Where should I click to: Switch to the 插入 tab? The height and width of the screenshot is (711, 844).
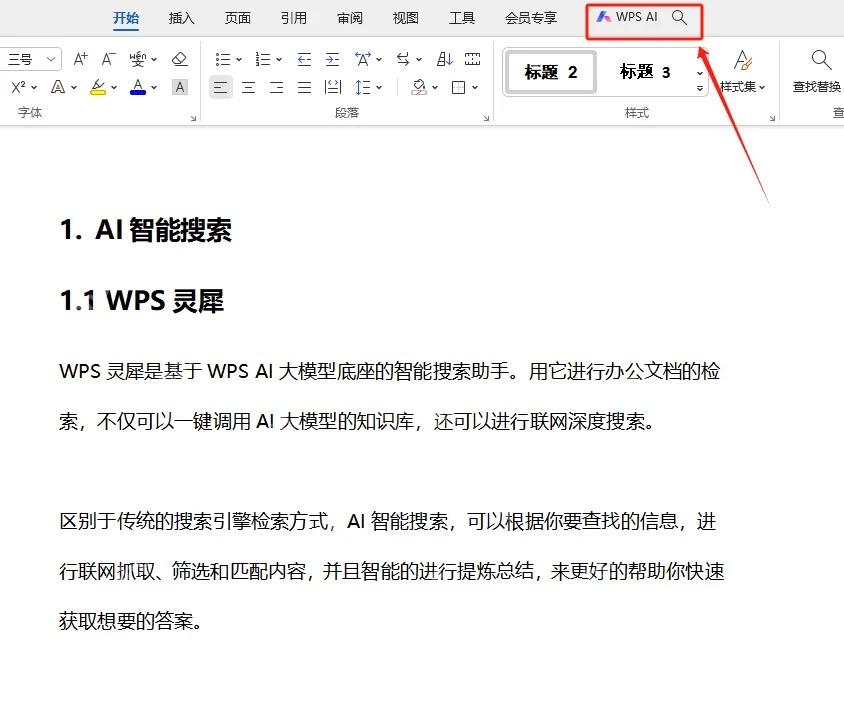pos(181,18)
